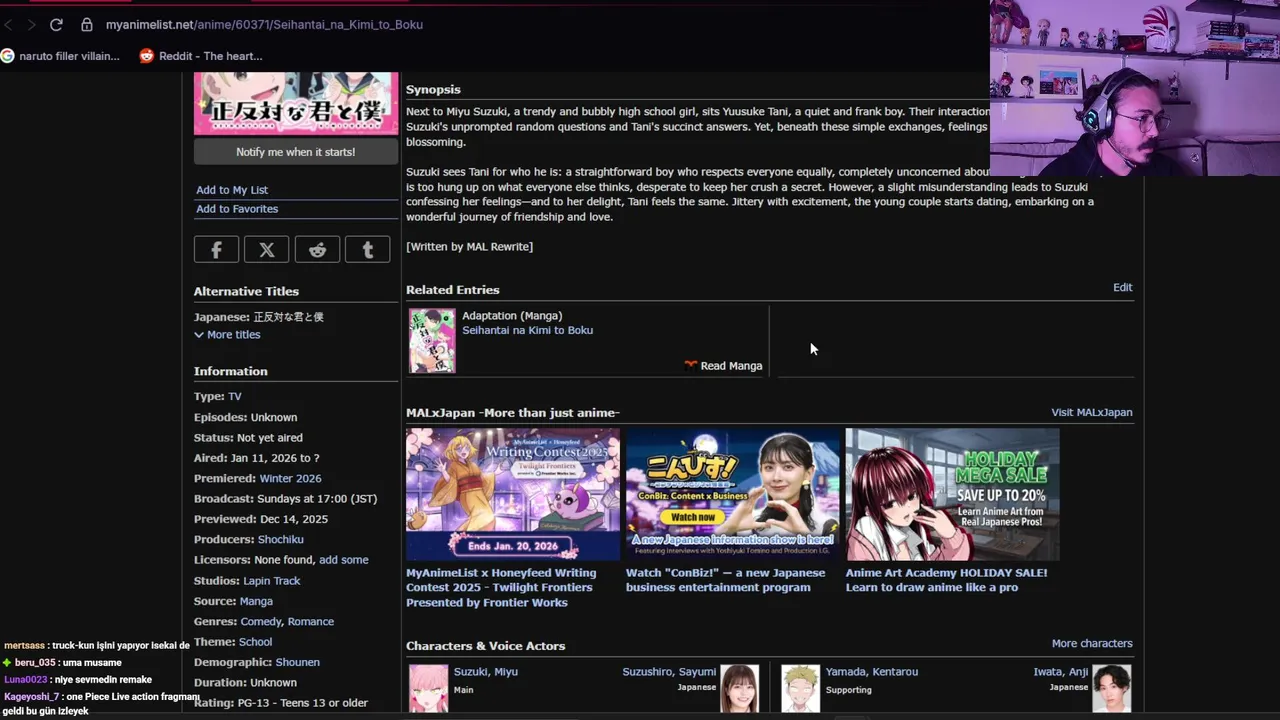The width and height of the screenshot is (1280, 720).
Task: Click the browser address bar URL
Action: click(264, 24)
